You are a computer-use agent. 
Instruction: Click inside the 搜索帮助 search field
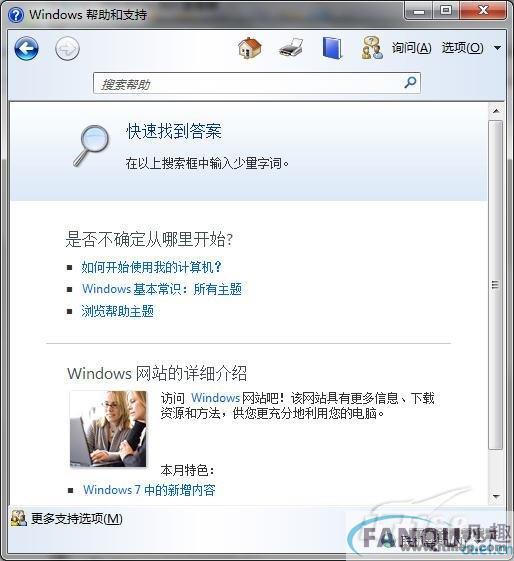click(x=256, y=83)
